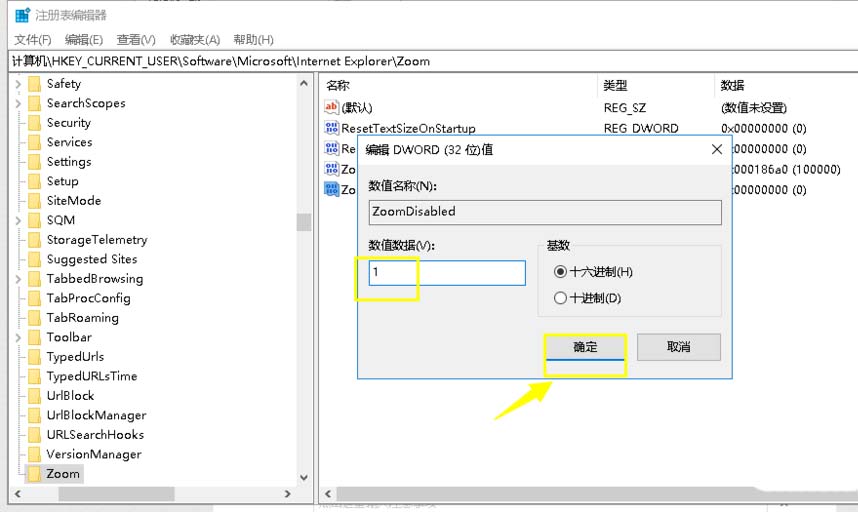Click the tree pane vertical scrollbar thumb
The width and height of the screenshot is (858, 512).
click(304, 222)
